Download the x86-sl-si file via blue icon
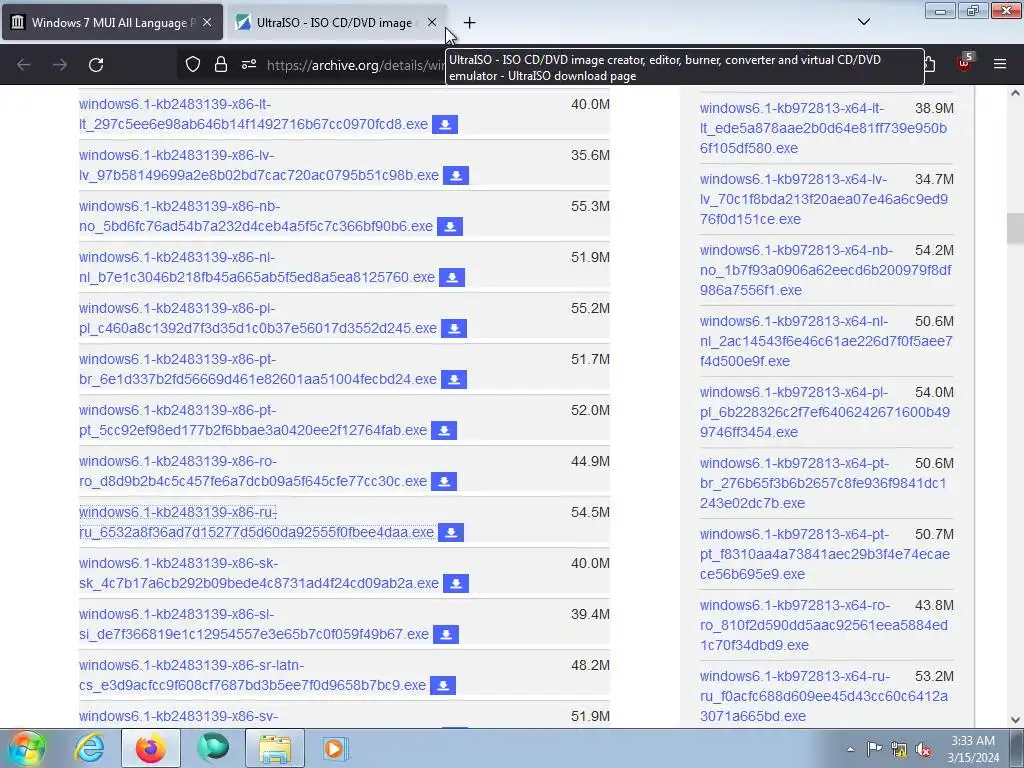 pyautogui.click(x=446, y=634)
